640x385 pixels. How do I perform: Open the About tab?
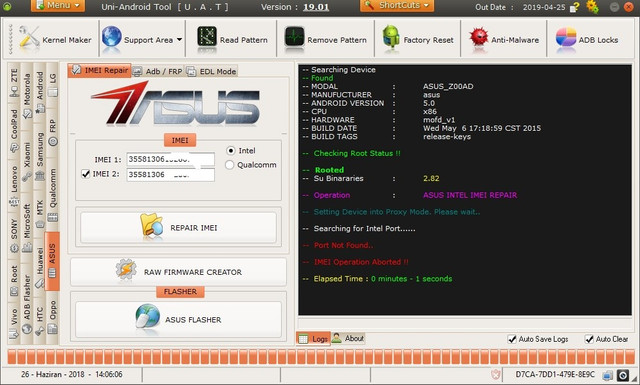[348, 338]
